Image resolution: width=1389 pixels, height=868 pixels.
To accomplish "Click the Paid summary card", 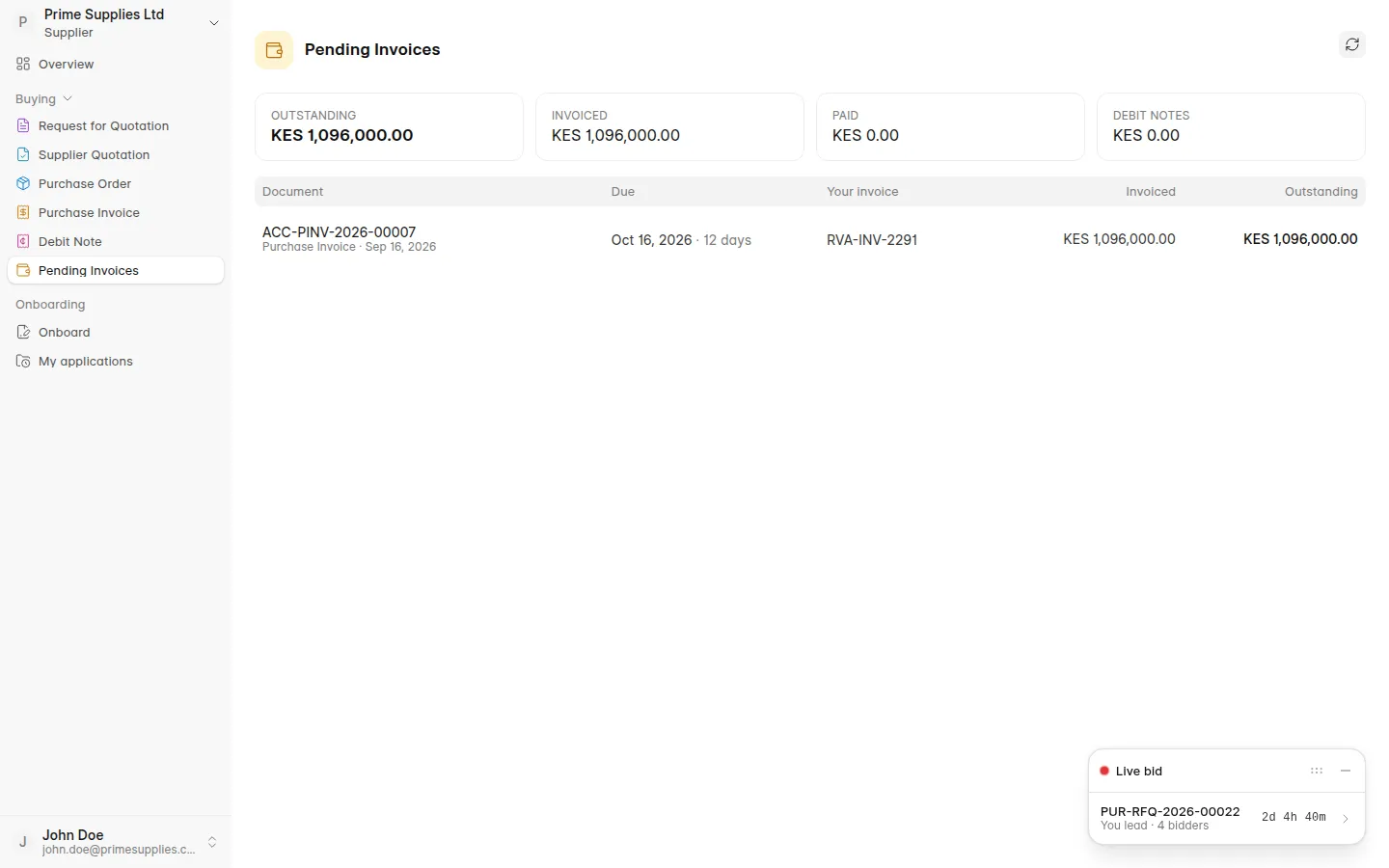I will (x=950, y=126).
